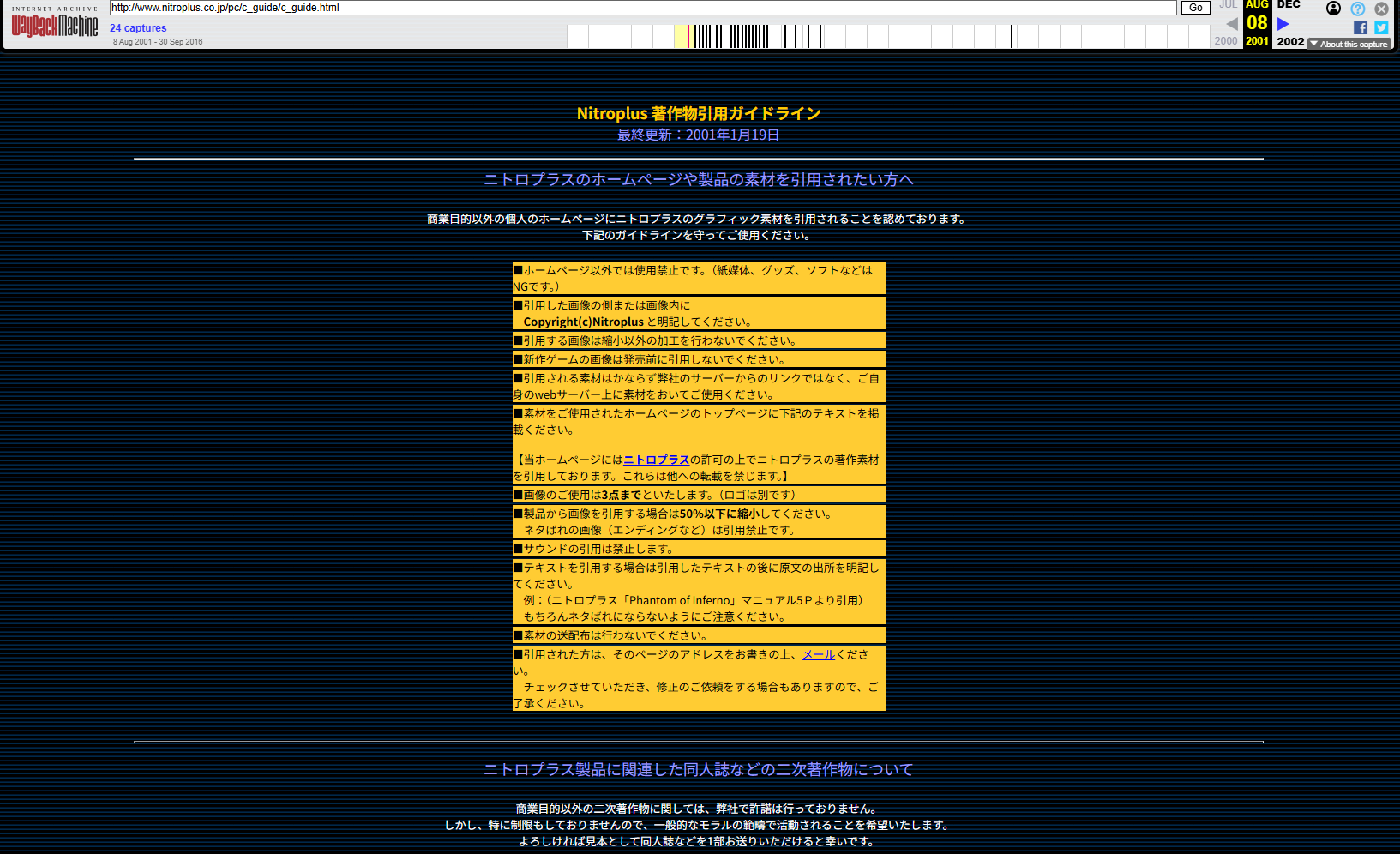Screen dimensions: 1400x854
Task: Click the 最終更新：2001年1月19日 text
Action: [x=699, y=135]
